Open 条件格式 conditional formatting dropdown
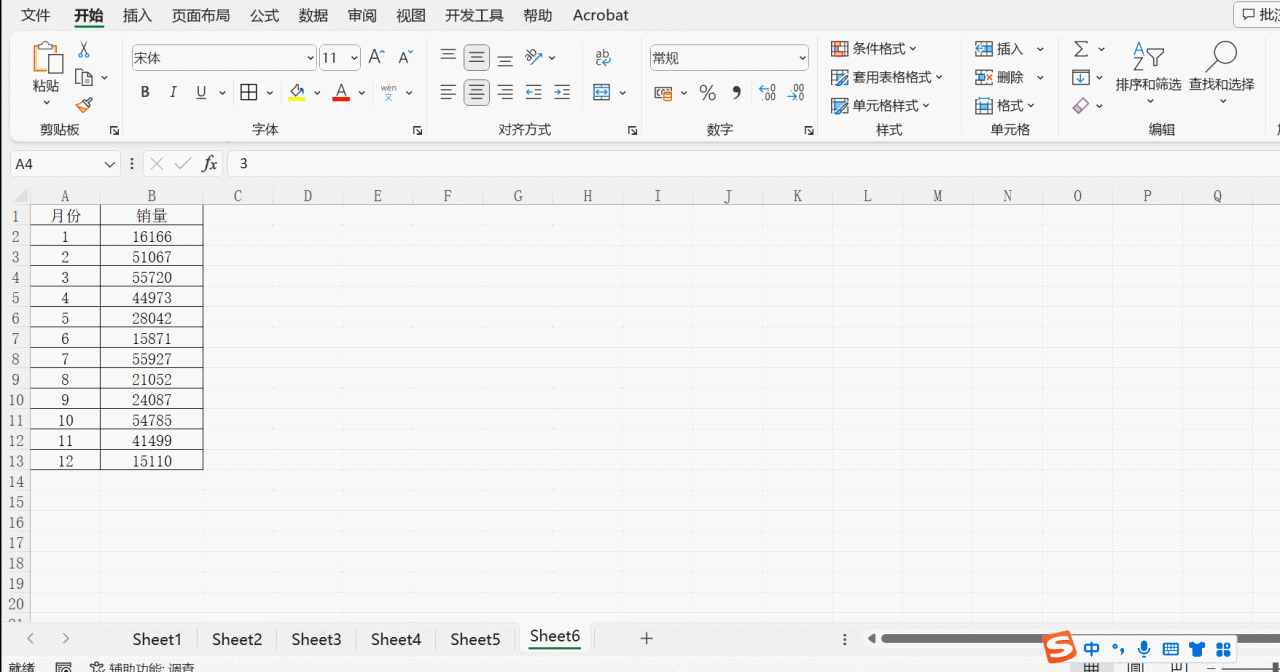The height and width of the screenshot is (672, 1280). click(x=874, y=48)
